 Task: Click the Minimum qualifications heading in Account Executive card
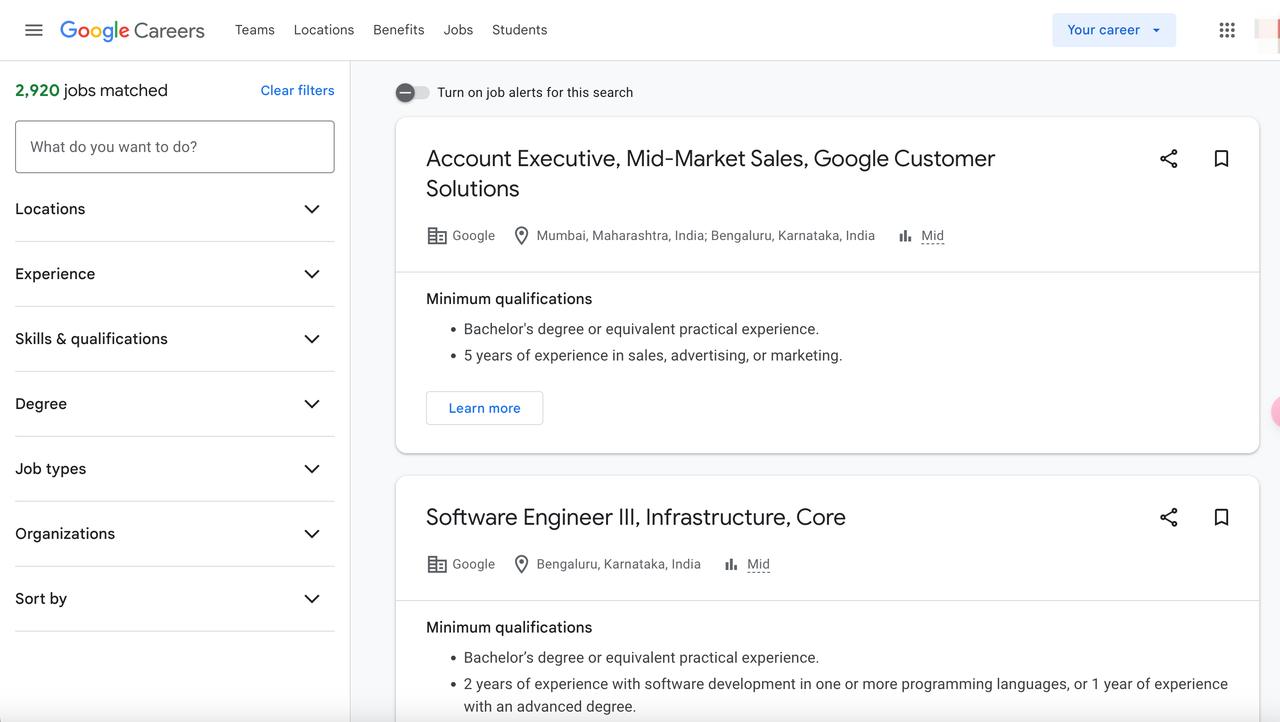click(x=509, y=299)
